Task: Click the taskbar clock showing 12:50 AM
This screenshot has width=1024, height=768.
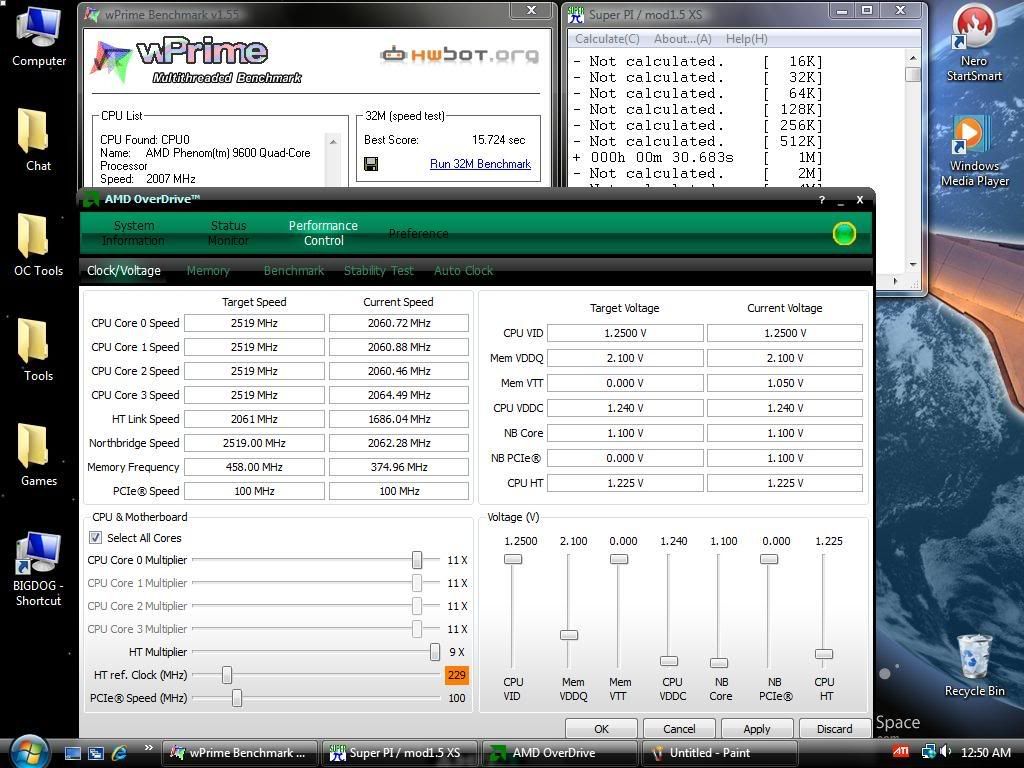Action: (x=986, y=752)
